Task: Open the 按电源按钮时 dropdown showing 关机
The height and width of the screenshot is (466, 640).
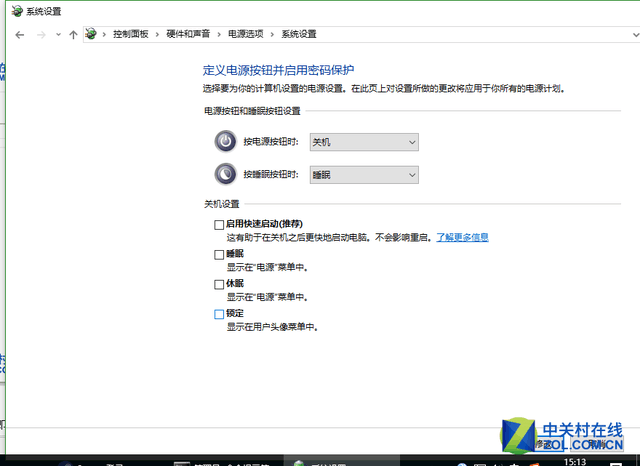Action: click(363, 142)
